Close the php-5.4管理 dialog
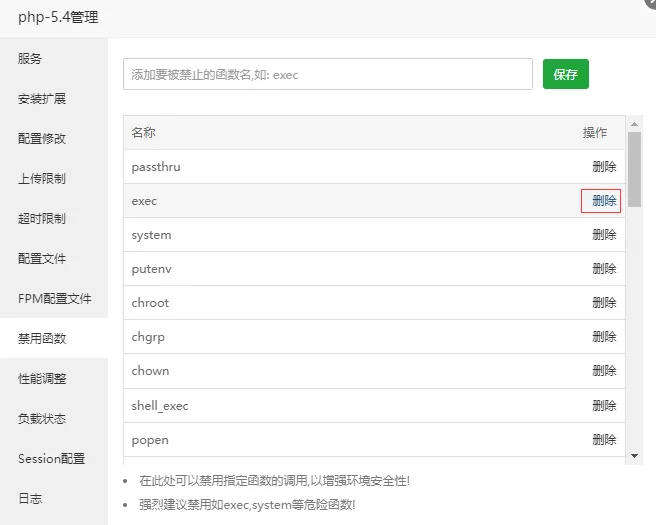656x525 pixels. [x=651, y=2]
